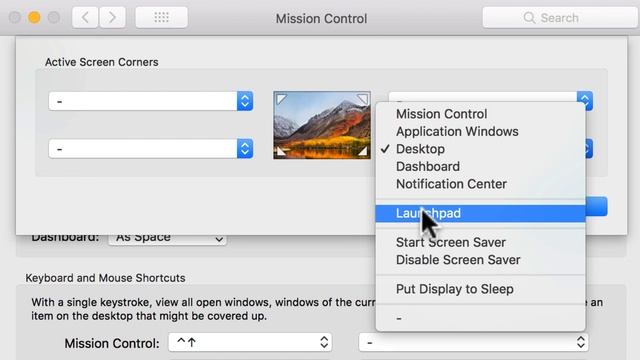Image resolution: width=640 pixels, height=360 pixels.
Task: Select the checked Desktop option
Action: tap(480, 149)
